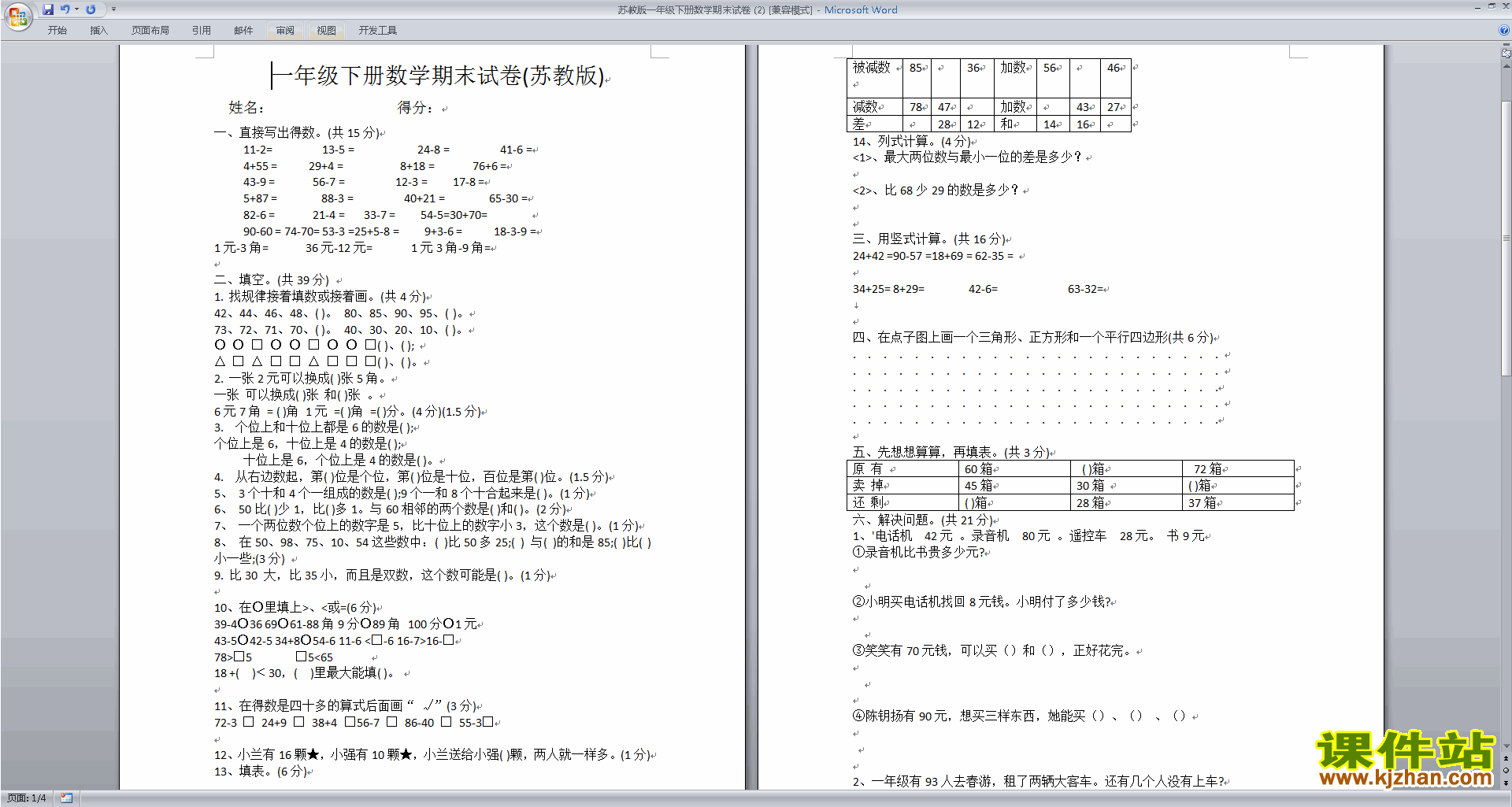The height and width of the screenshot is (807, 1512).
Task: Click the title 一年级下册数学期末试卷(苏教版)
Action: (439, 76)
